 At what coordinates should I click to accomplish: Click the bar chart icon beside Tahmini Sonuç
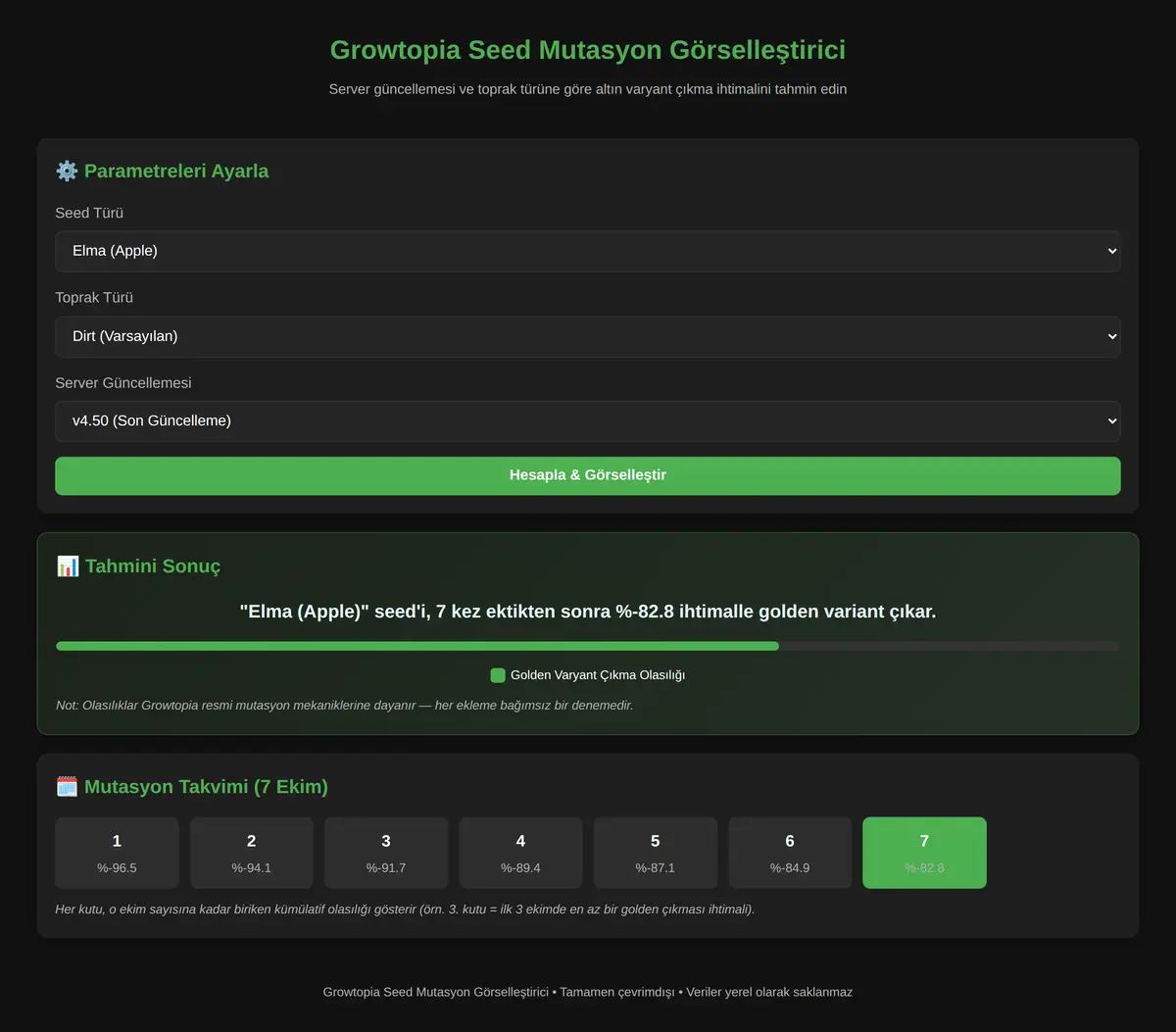68,566
